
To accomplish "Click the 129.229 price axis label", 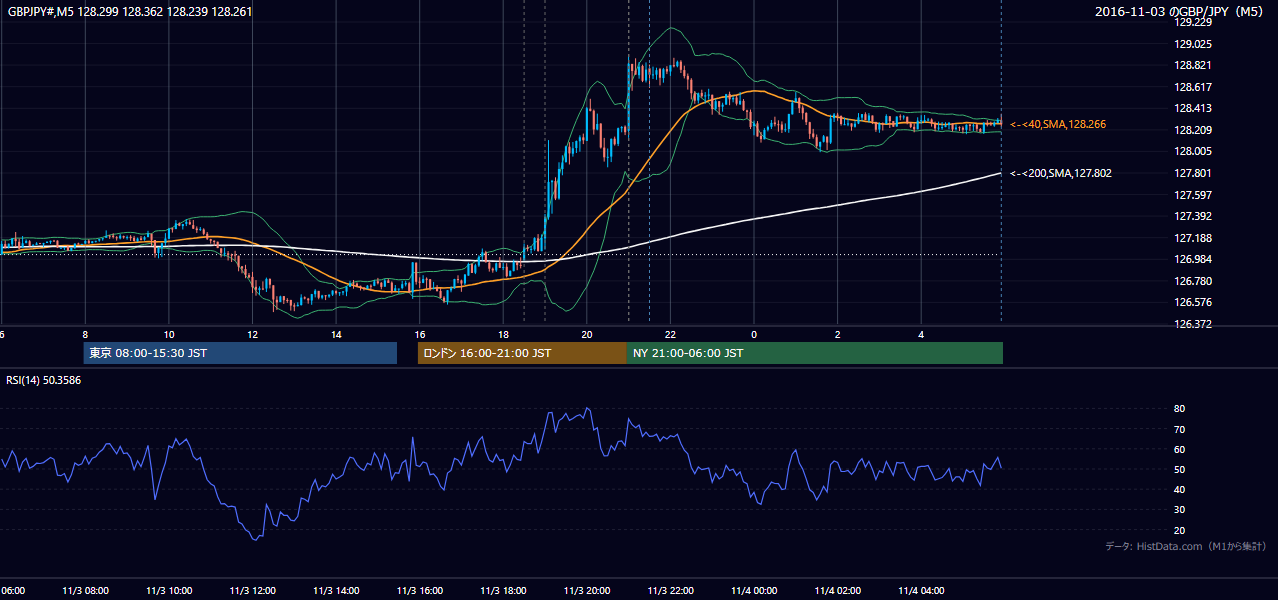I will click(x=1192, y=22).
